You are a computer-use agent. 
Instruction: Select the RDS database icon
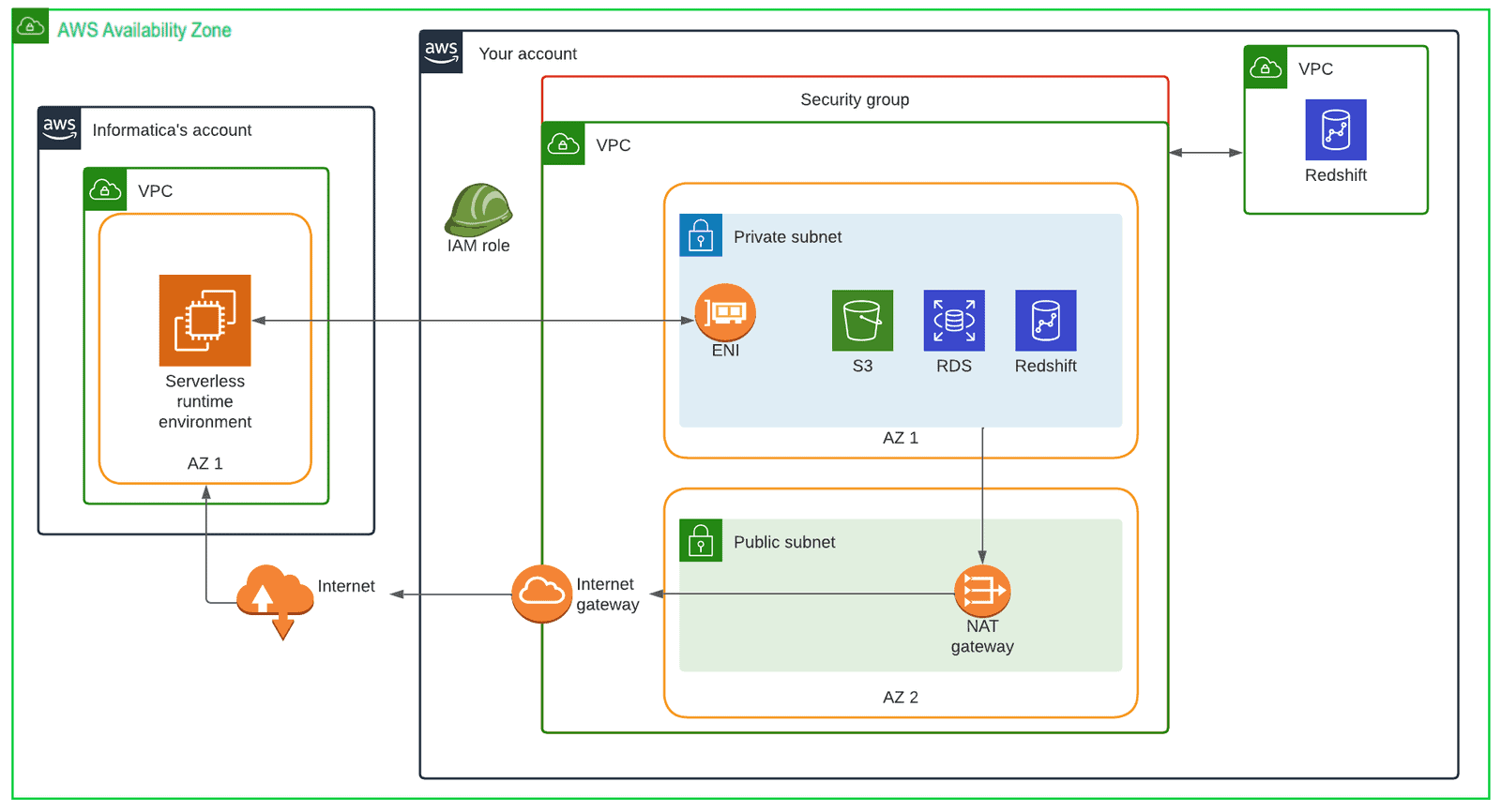pos(954,321)
